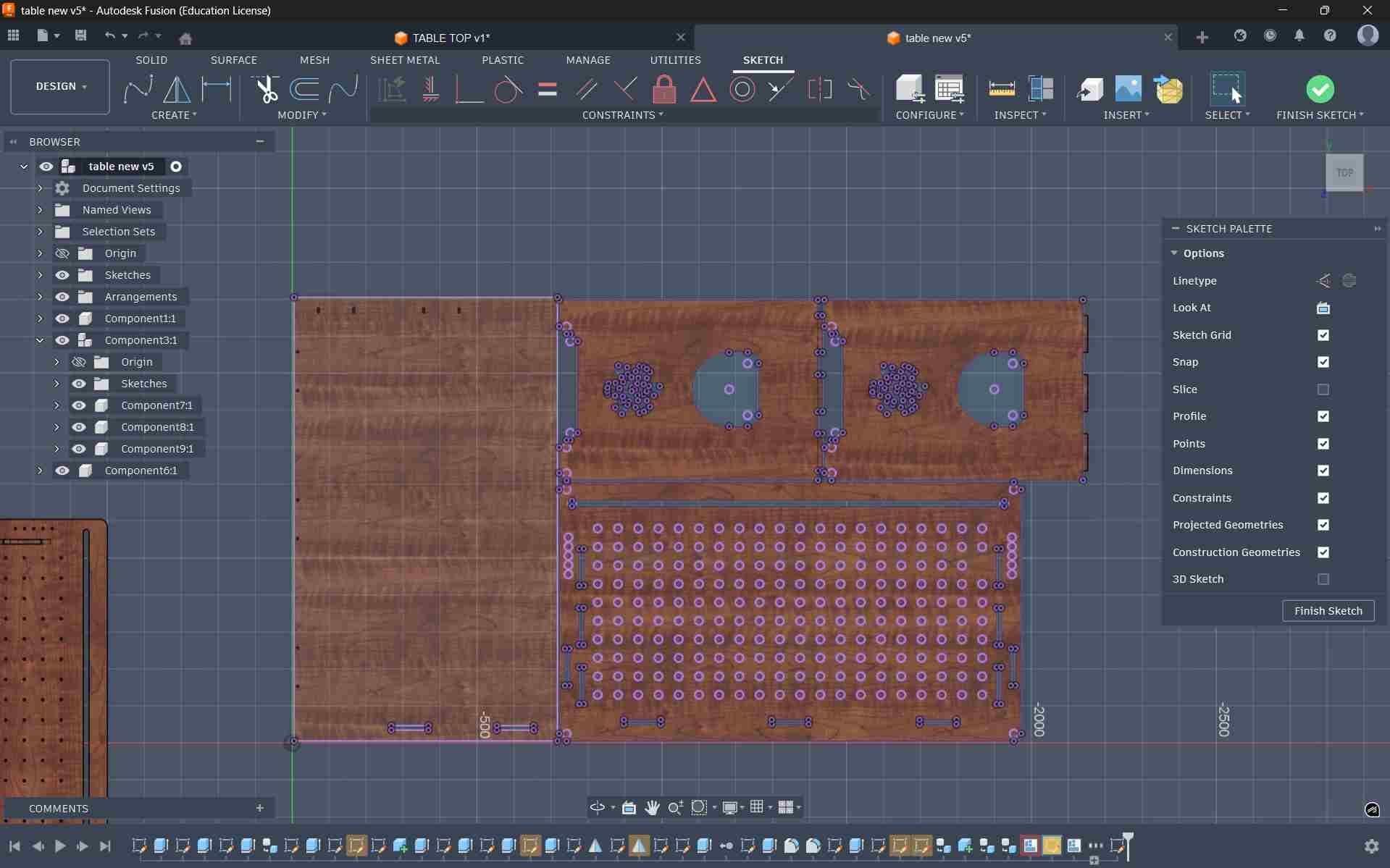The image size is (1390, 868).
Task: Disable the Sketch Grid checkbox
Action: [x=1323, y=335]
